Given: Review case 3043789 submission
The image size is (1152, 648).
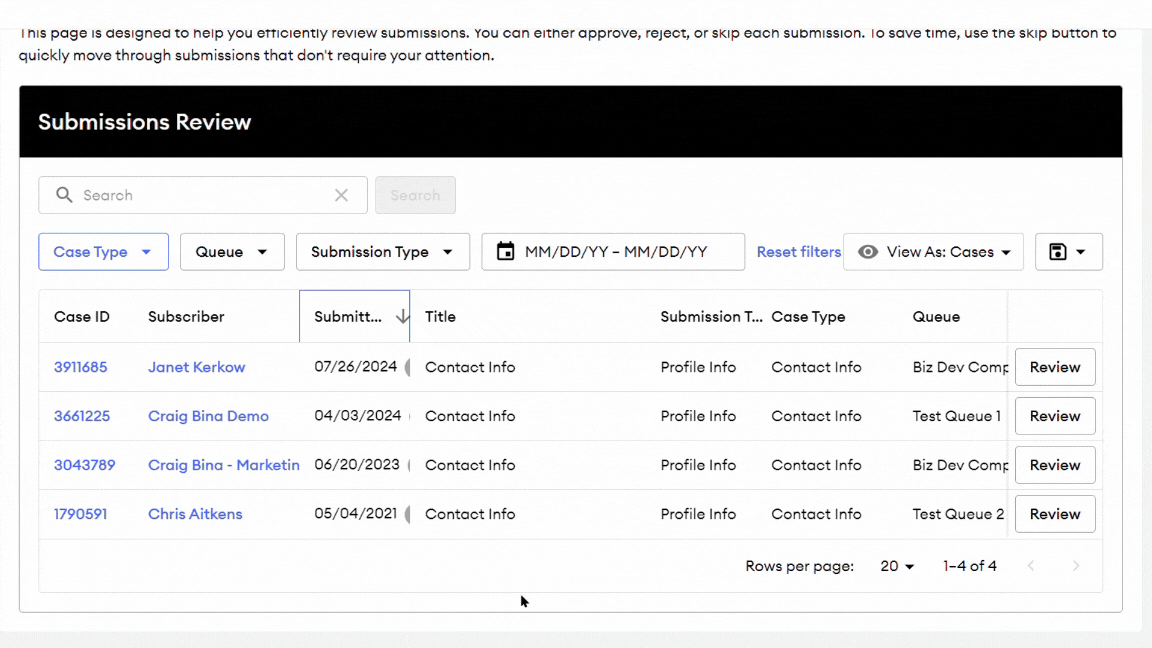Looking at the screenshot, I should (x=1055, y=465).
